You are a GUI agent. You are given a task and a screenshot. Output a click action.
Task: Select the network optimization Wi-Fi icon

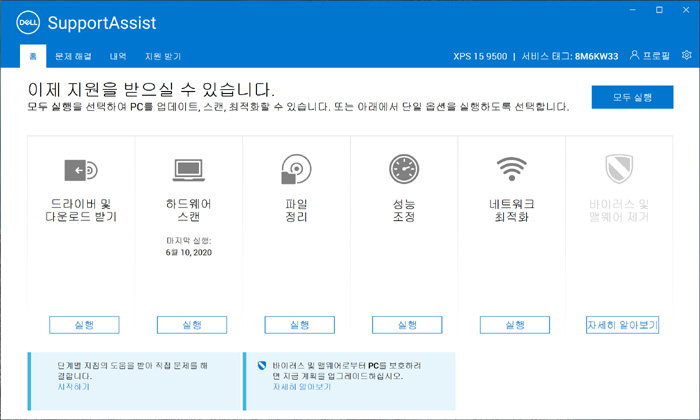pyautogui.click(x=512, y=169)
